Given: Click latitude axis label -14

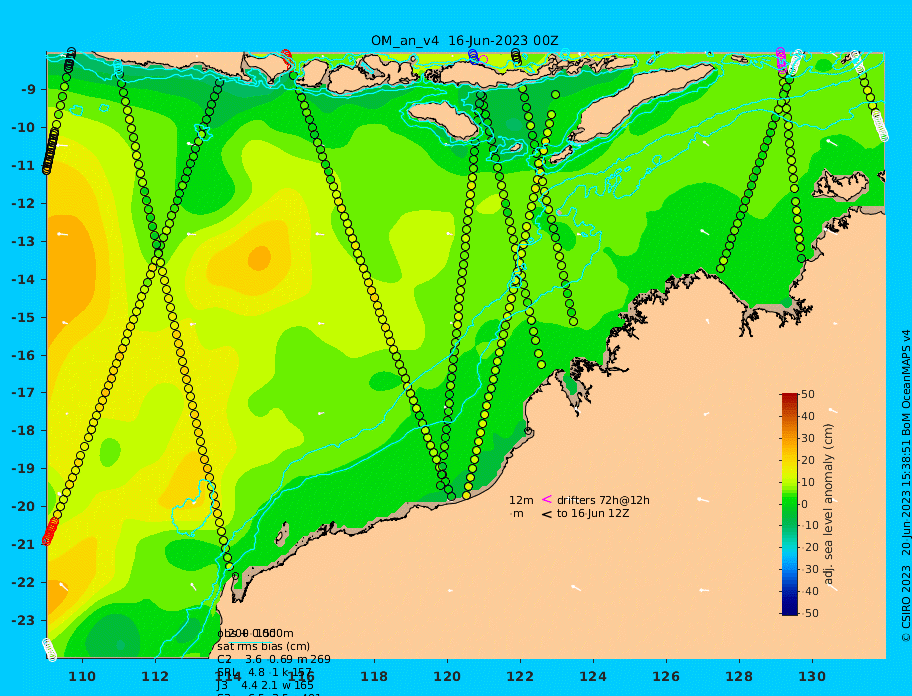Looking at the screenshot, I should tap(23, 280).
